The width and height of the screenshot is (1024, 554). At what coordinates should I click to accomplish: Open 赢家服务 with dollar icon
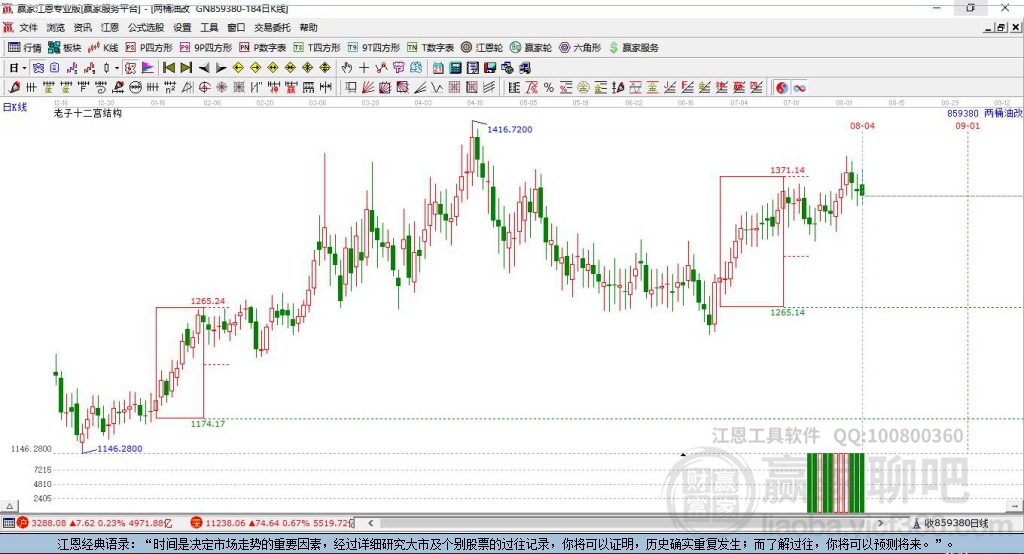pyautogui.click(x=633, y=48)
